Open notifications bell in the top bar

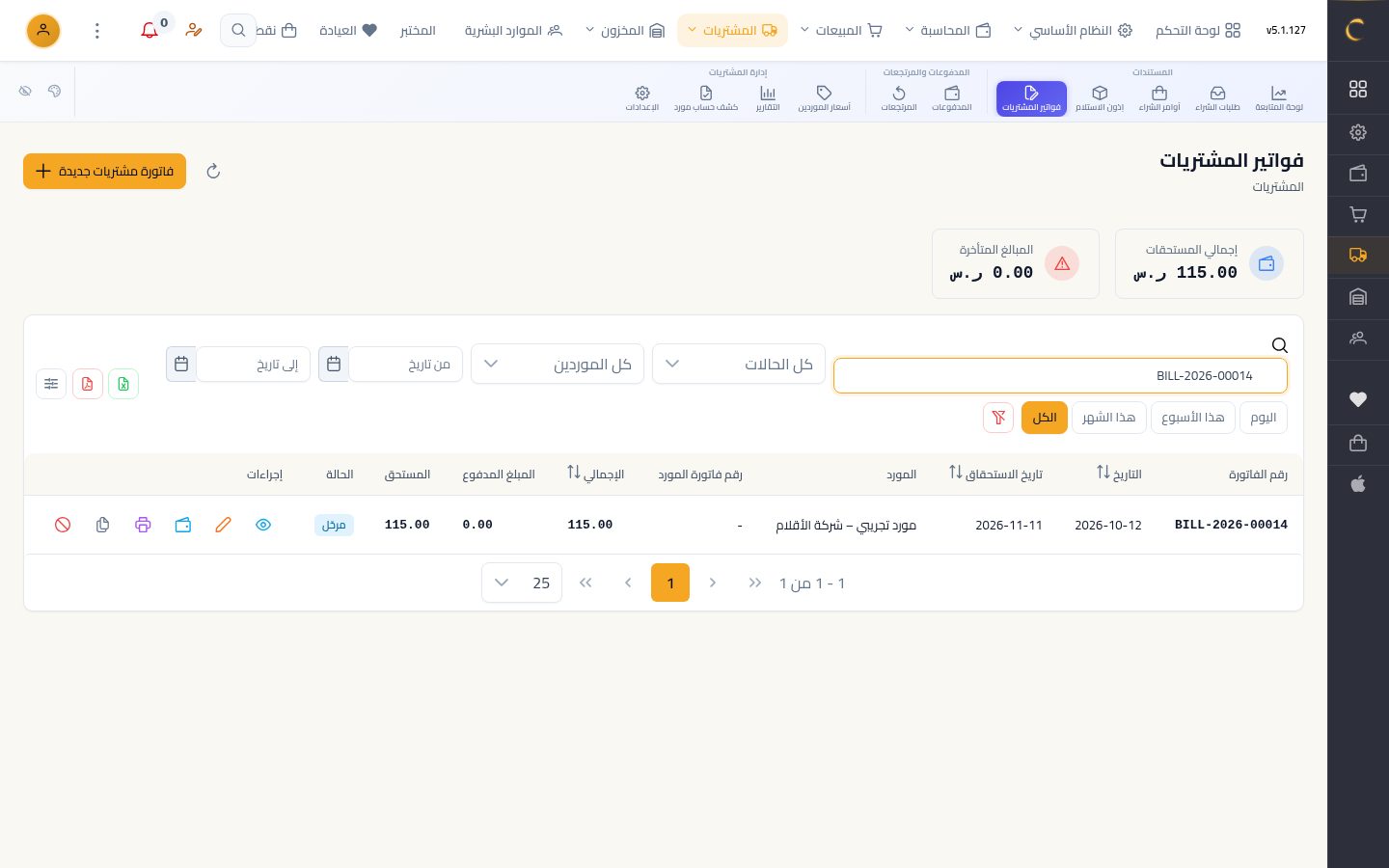(x=150, y=31)
